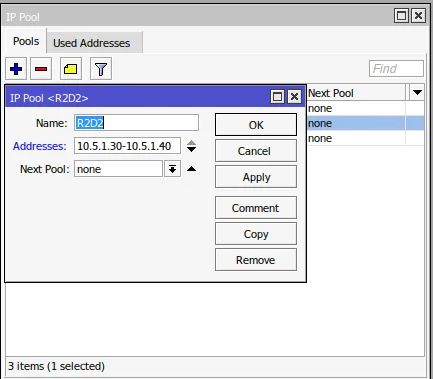Click the Find search field
This screenshot has width=433, height=379.
coord(396,69)
